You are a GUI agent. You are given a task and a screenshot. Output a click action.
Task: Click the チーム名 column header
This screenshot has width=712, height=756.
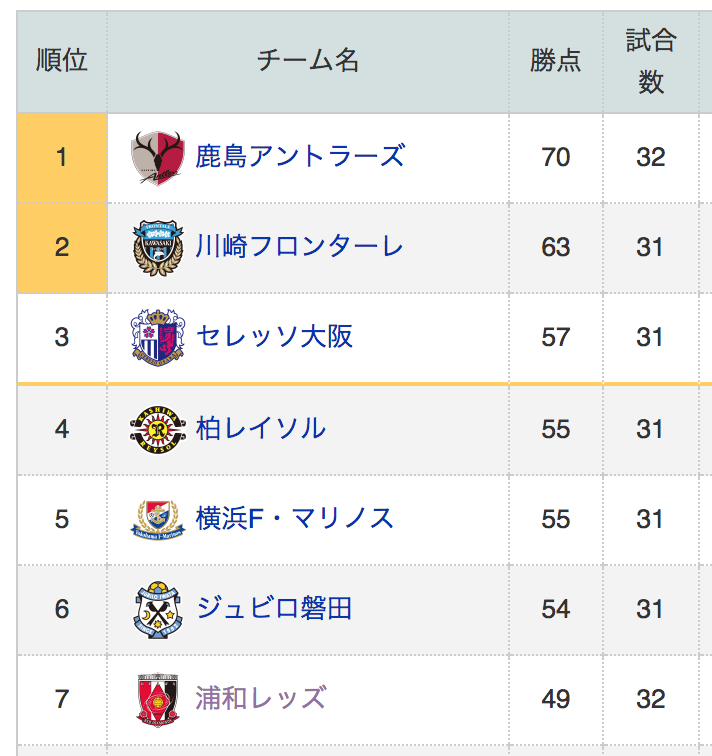308,62
